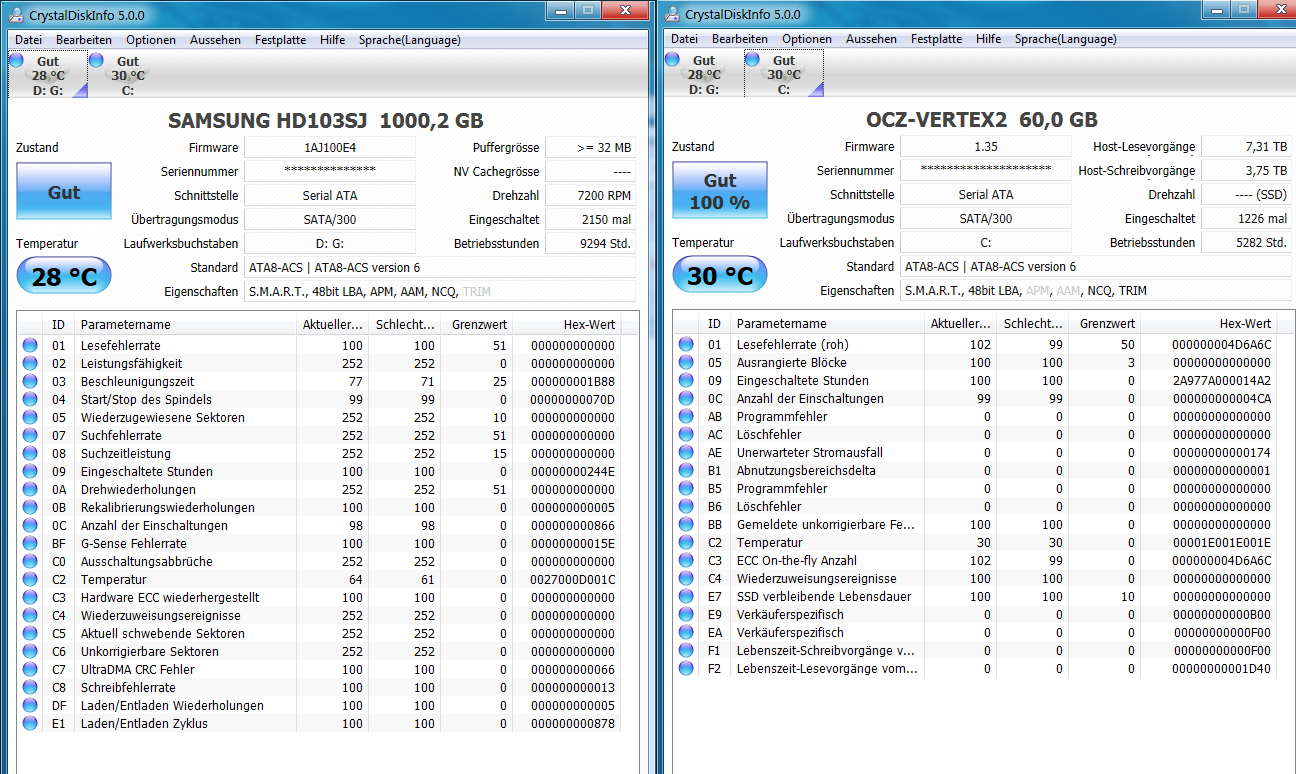Select D: G: disk tab in left window
1296x774 pixels.
[47, 75]
